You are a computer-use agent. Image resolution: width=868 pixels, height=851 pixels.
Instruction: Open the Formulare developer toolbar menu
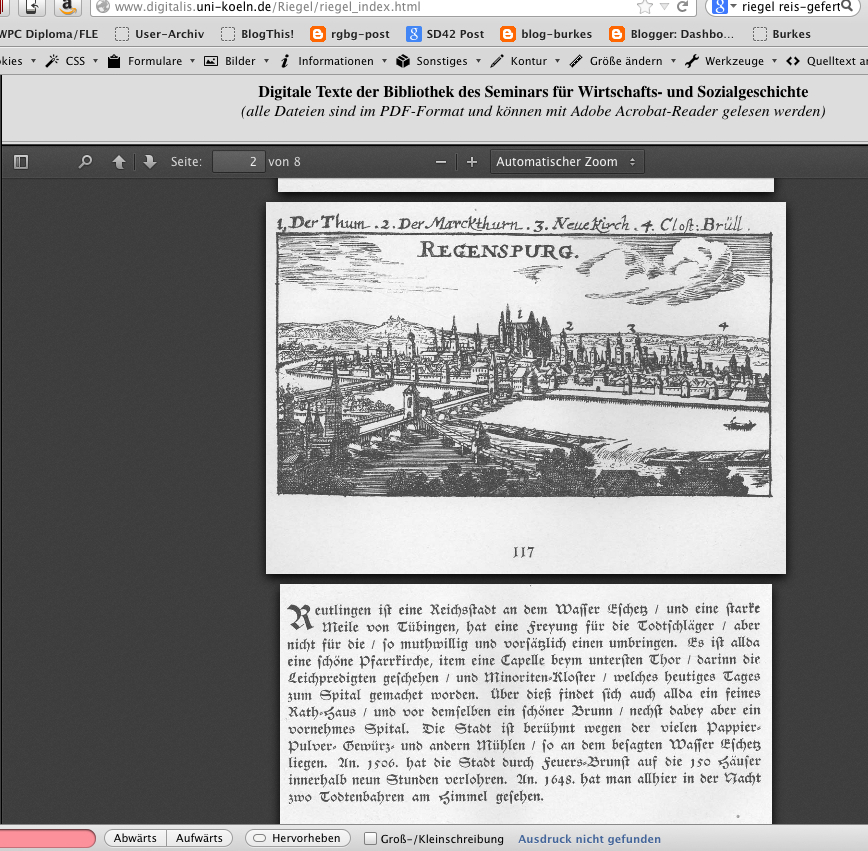tap(155, 61)
